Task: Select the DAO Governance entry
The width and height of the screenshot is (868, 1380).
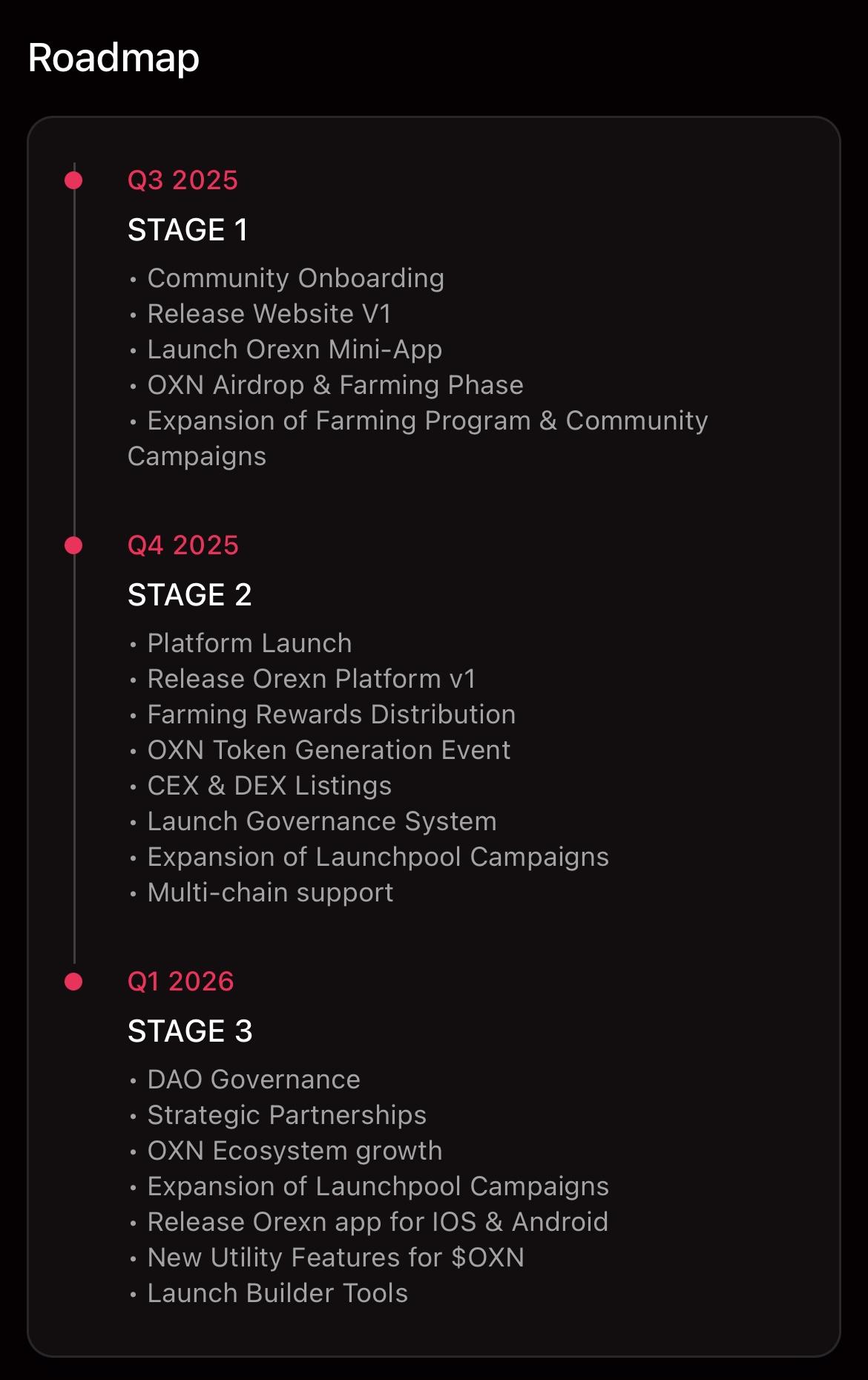Action: pos(254,1080)
